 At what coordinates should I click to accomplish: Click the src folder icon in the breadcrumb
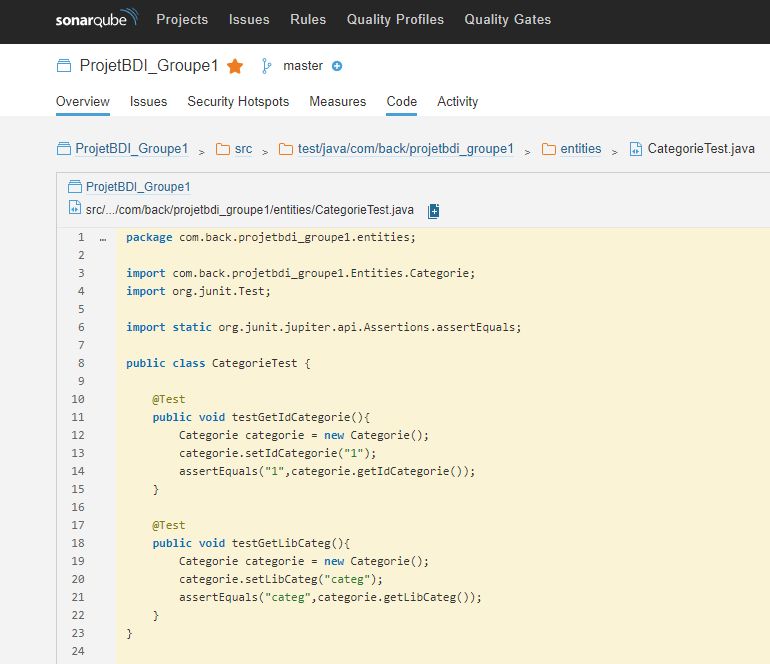pos(223,149)
